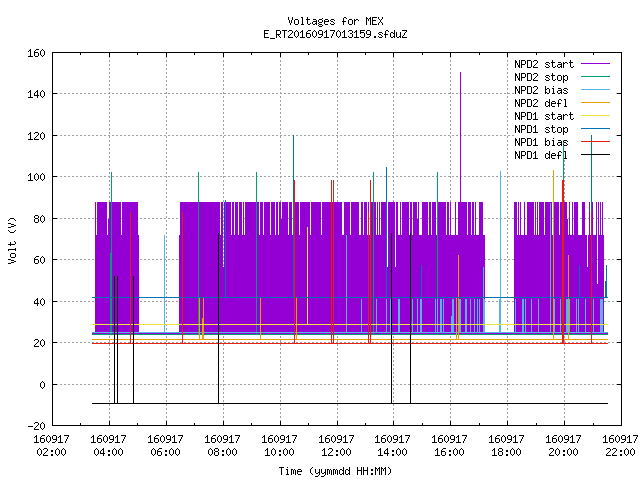Image resolution: width=640 pixels, height=480 pixels.
Task: Click the NPD2 stop green legend line
Action: pos(595,77)
